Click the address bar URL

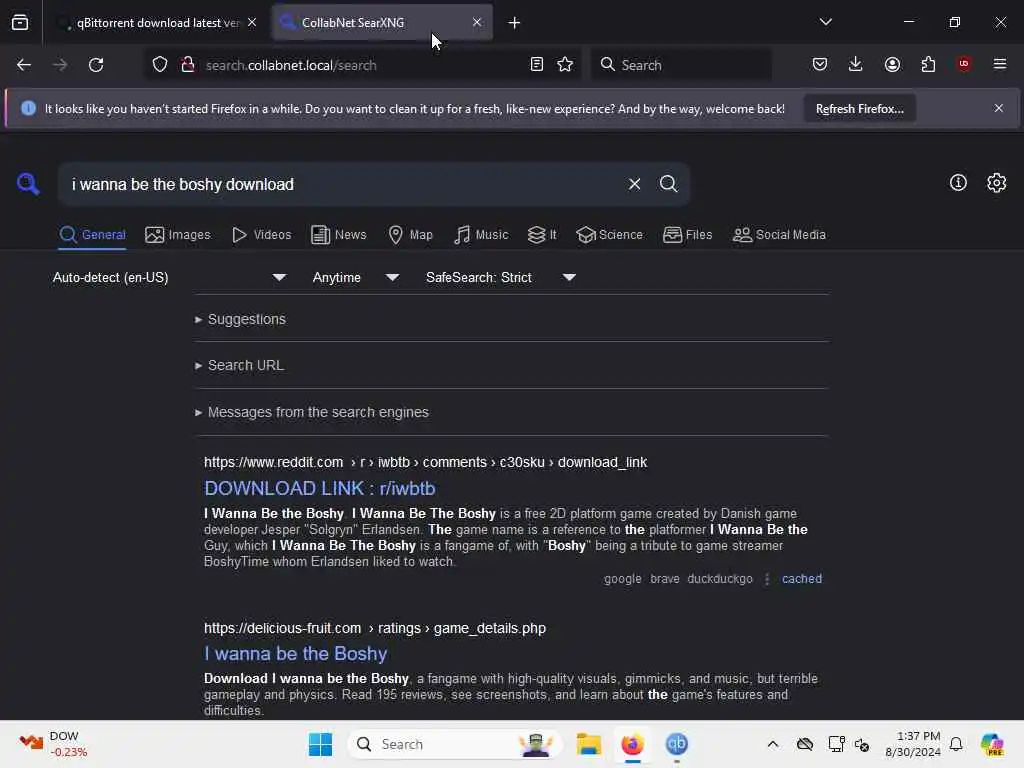pos(291,65)
